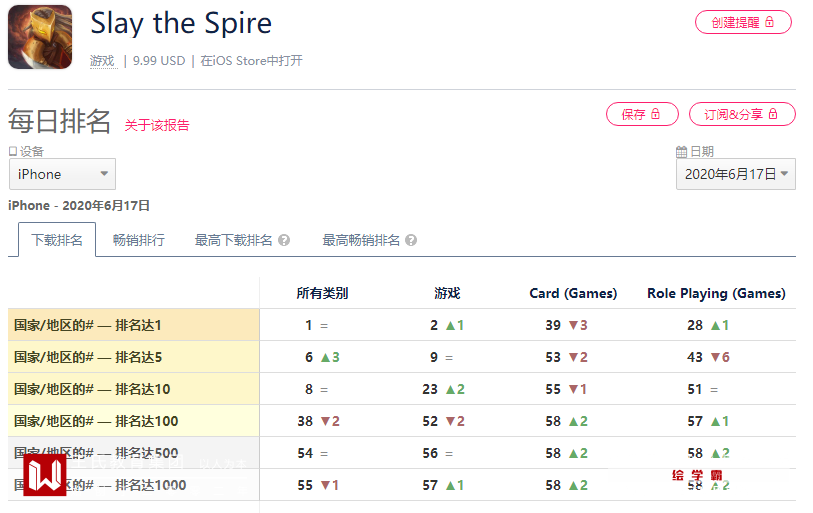Image resolution: width=813 pixels, height=513 pixels.
Task: Open the 关于该报告 link
Action: pos(157,125)
